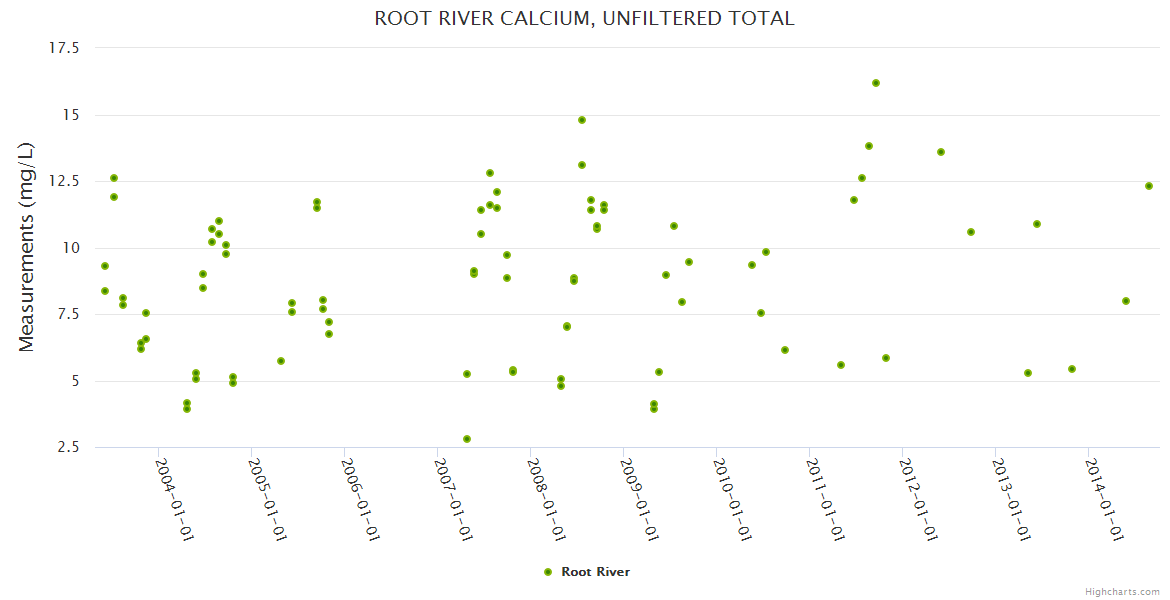Click the 2004-01-01 x-axis label
Image resolution: width=1170 pixels, height=600 pixels.
pos(173,498)
